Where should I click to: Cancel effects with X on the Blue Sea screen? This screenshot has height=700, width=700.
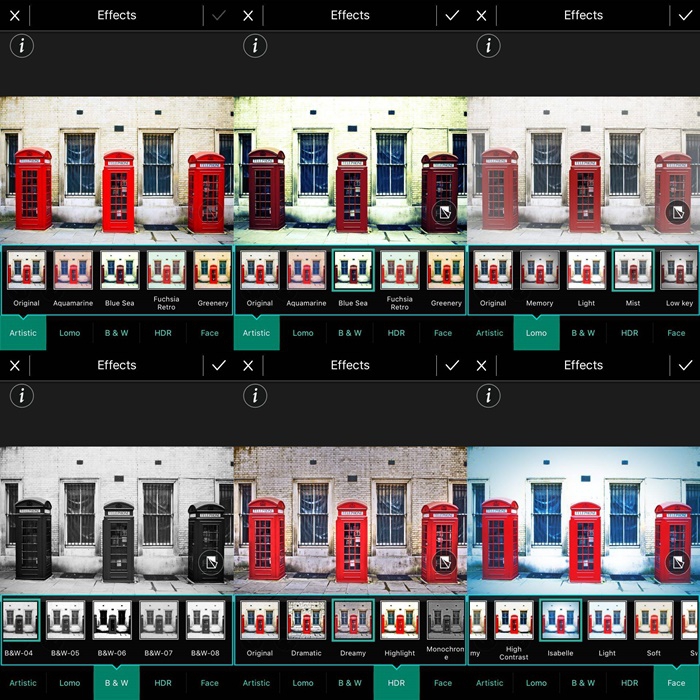248,16
